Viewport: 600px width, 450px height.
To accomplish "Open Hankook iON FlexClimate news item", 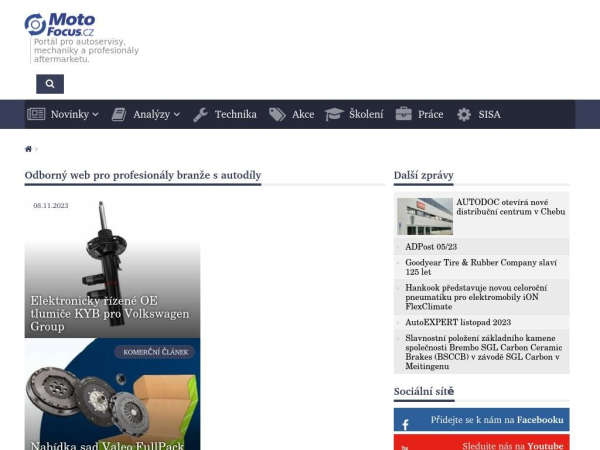I will 476,297.
